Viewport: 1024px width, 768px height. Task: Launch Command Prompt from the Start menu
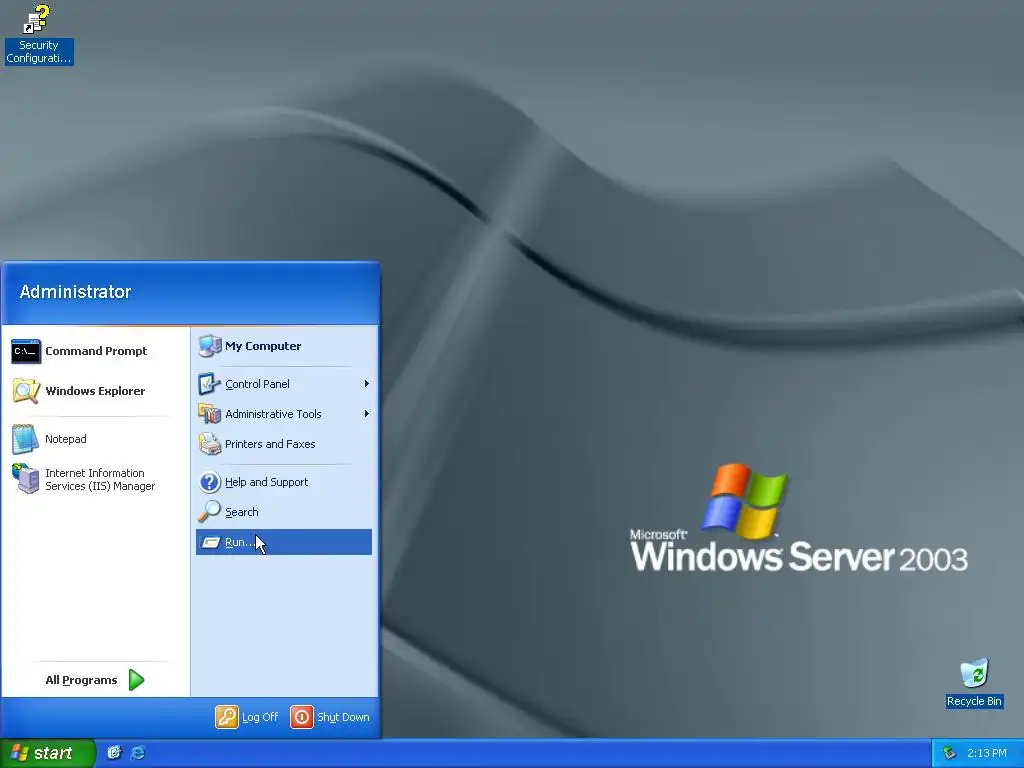(x=95, y=351)
